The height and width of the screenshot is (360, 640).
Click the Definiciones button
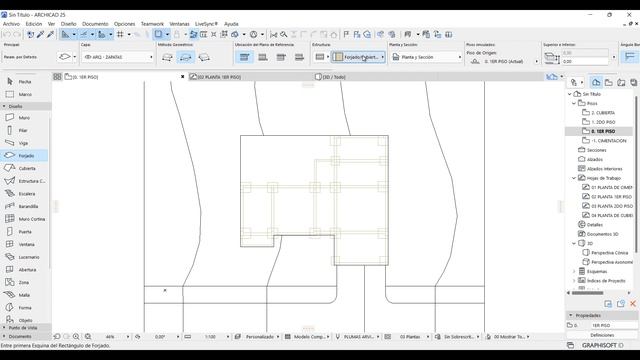(x=602, y=335)
